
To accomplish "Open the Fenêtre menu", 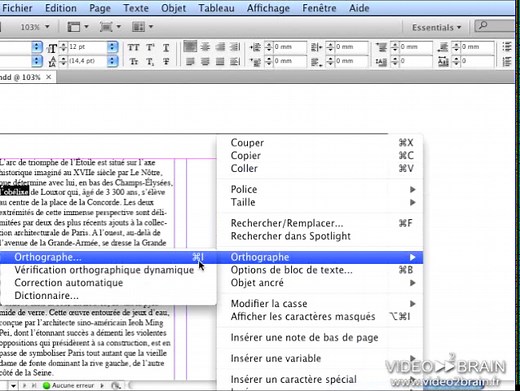I will pos(319,8).
